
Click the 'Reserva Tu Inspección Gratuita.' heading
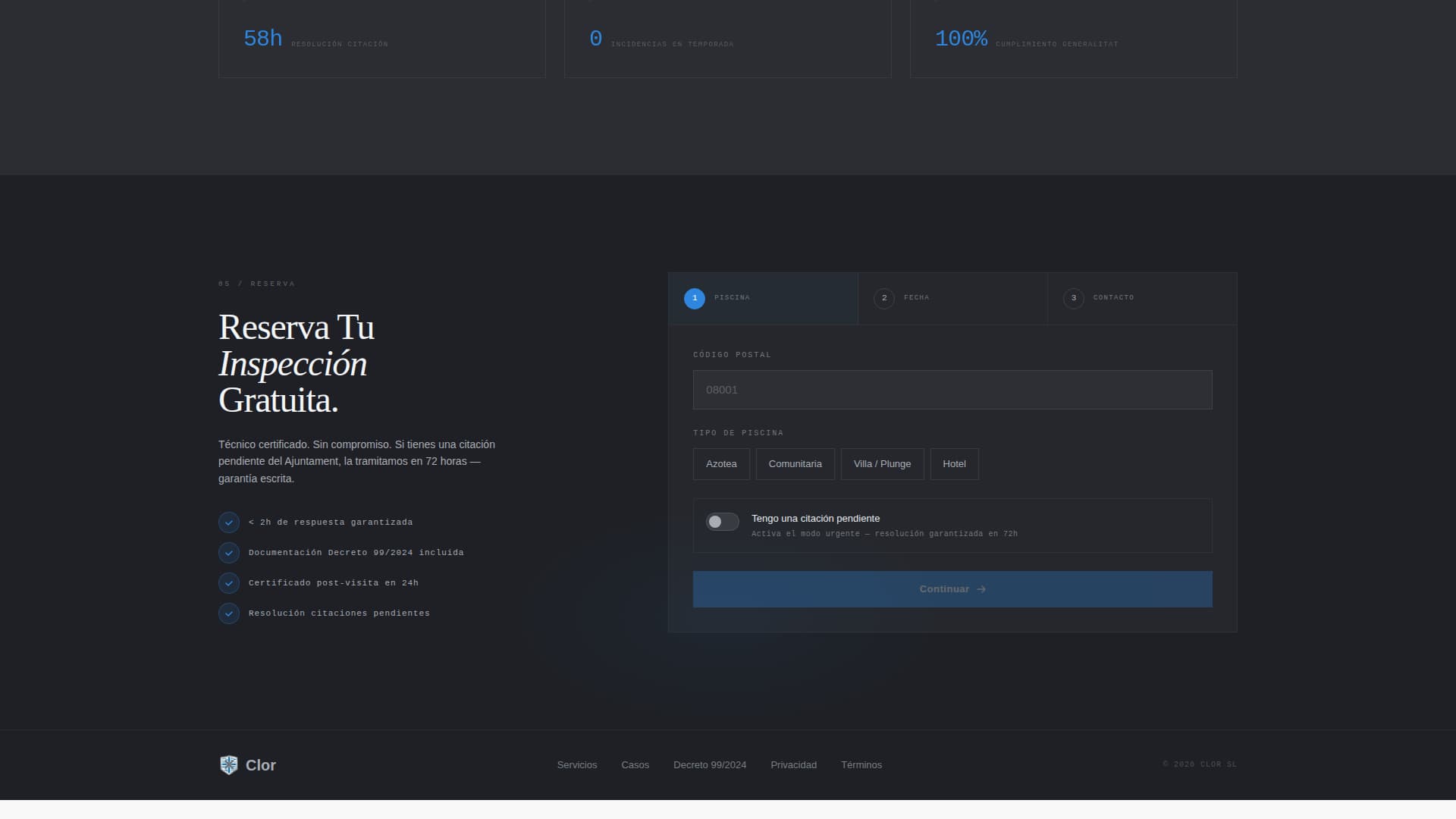(297, 364)
